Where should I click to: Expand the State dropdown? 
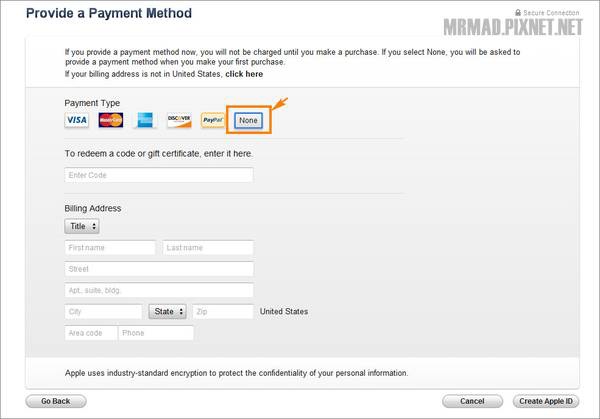(x=168, y=311)
